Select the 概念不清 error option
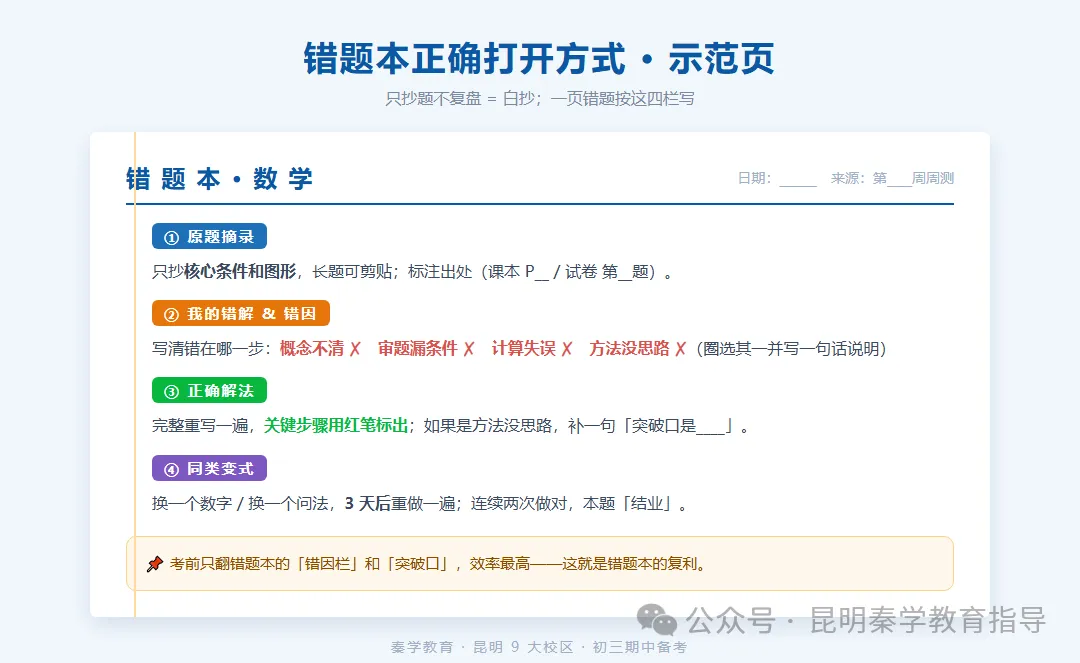This screenshot has width=1080, height=663. [320, 348]
